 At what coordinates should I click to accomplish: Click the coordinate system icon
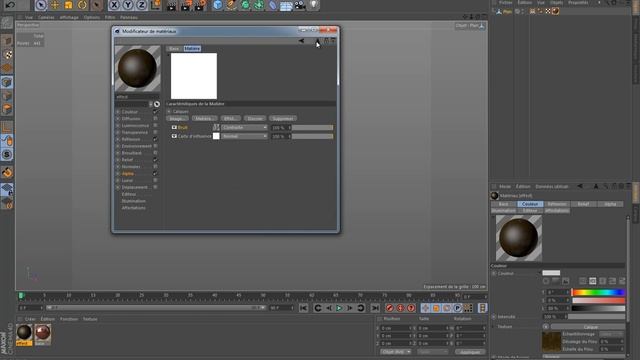coord(156,5)
